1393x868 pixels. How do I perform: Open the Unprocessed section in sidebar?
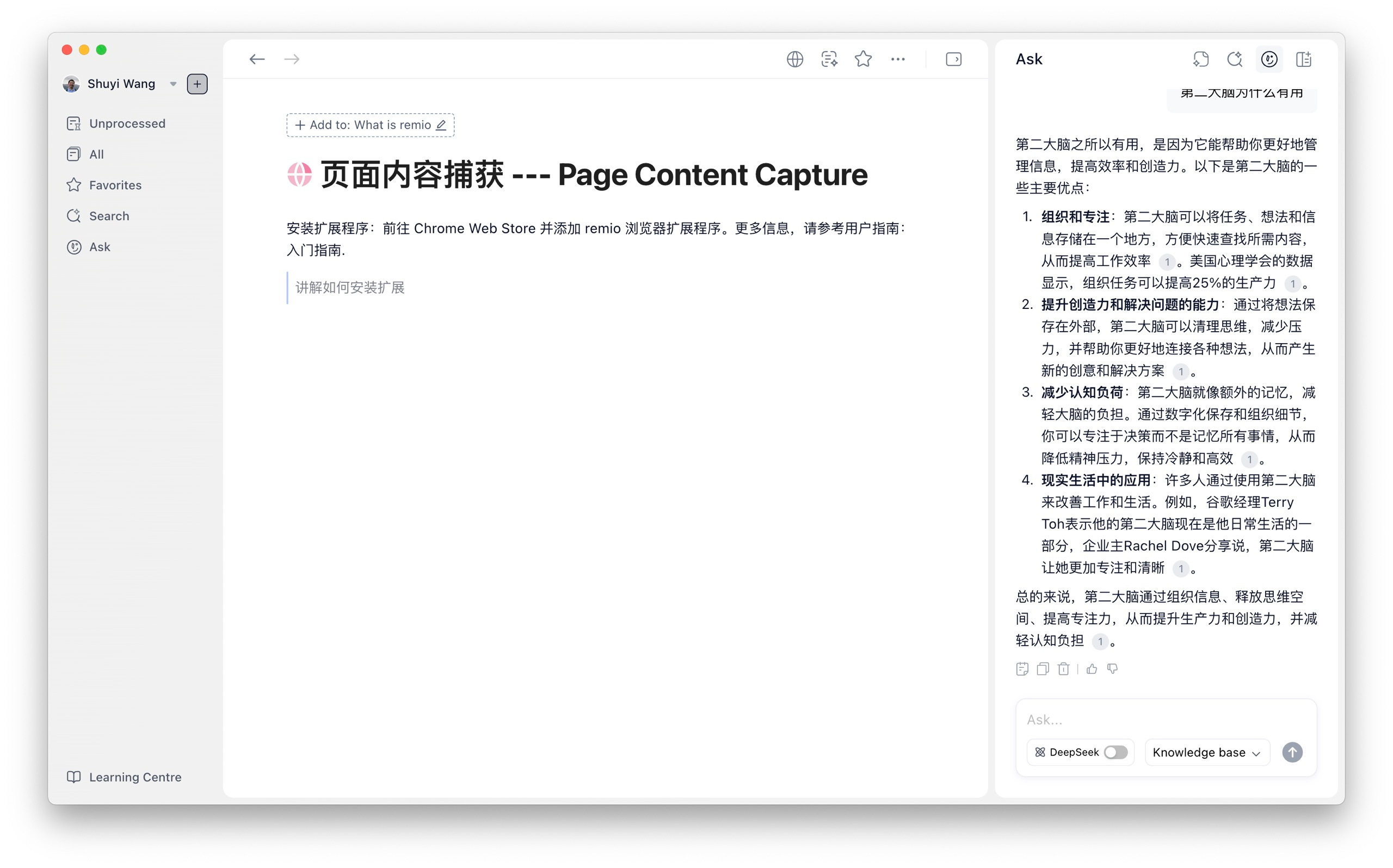[127, 123]
